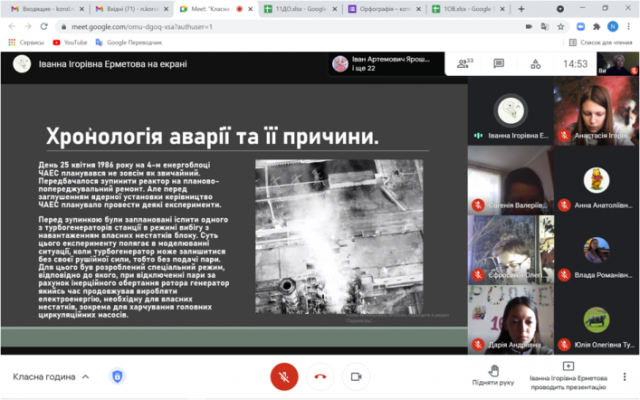Switch to the 11ДО.xlsx Google Sheets tab
The height and width of the screenshot is (400, 640).
click(300, 9)
